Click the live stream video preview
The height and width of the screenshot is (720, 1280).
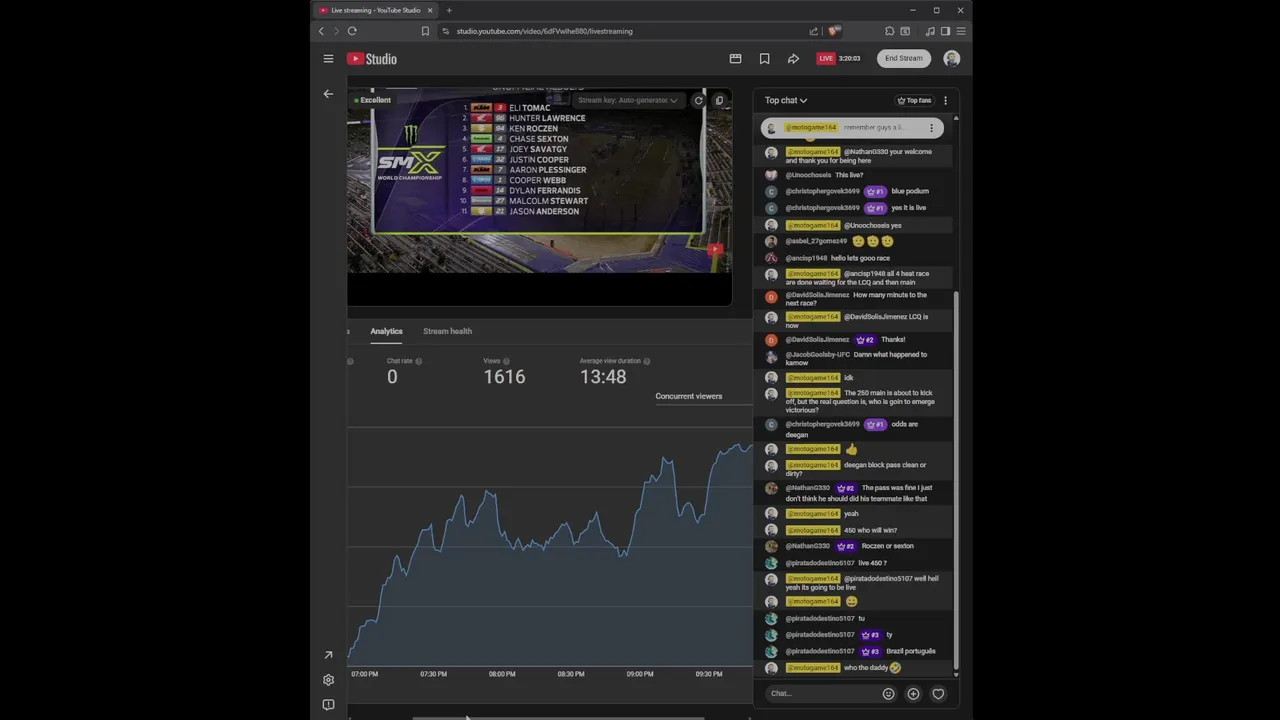pyautogui.click(x=539, y=180)
